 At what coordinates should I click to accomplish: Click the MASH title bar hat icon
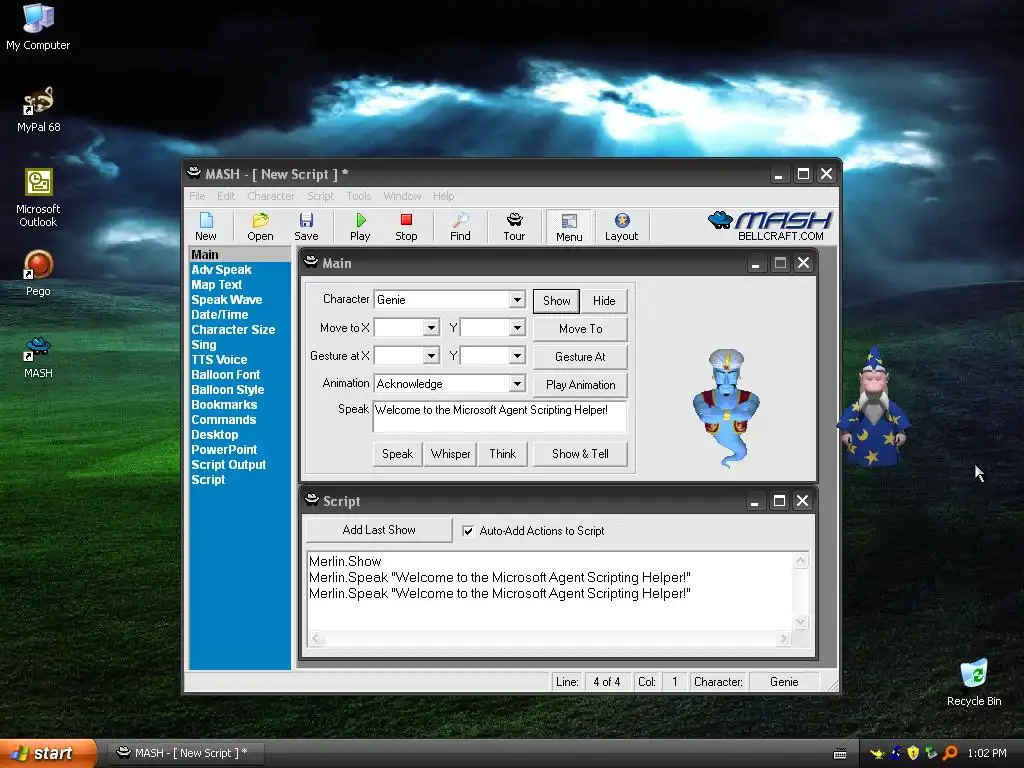pyautogui.click(x=194, y=173)
